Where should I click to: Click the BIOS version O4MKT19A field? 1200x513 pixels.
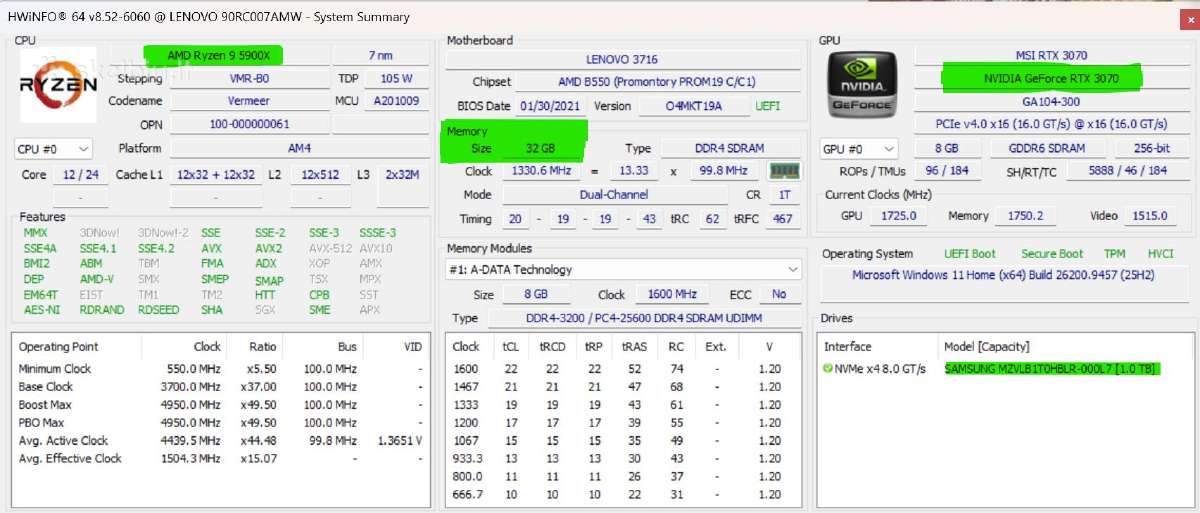click(693, 106)
